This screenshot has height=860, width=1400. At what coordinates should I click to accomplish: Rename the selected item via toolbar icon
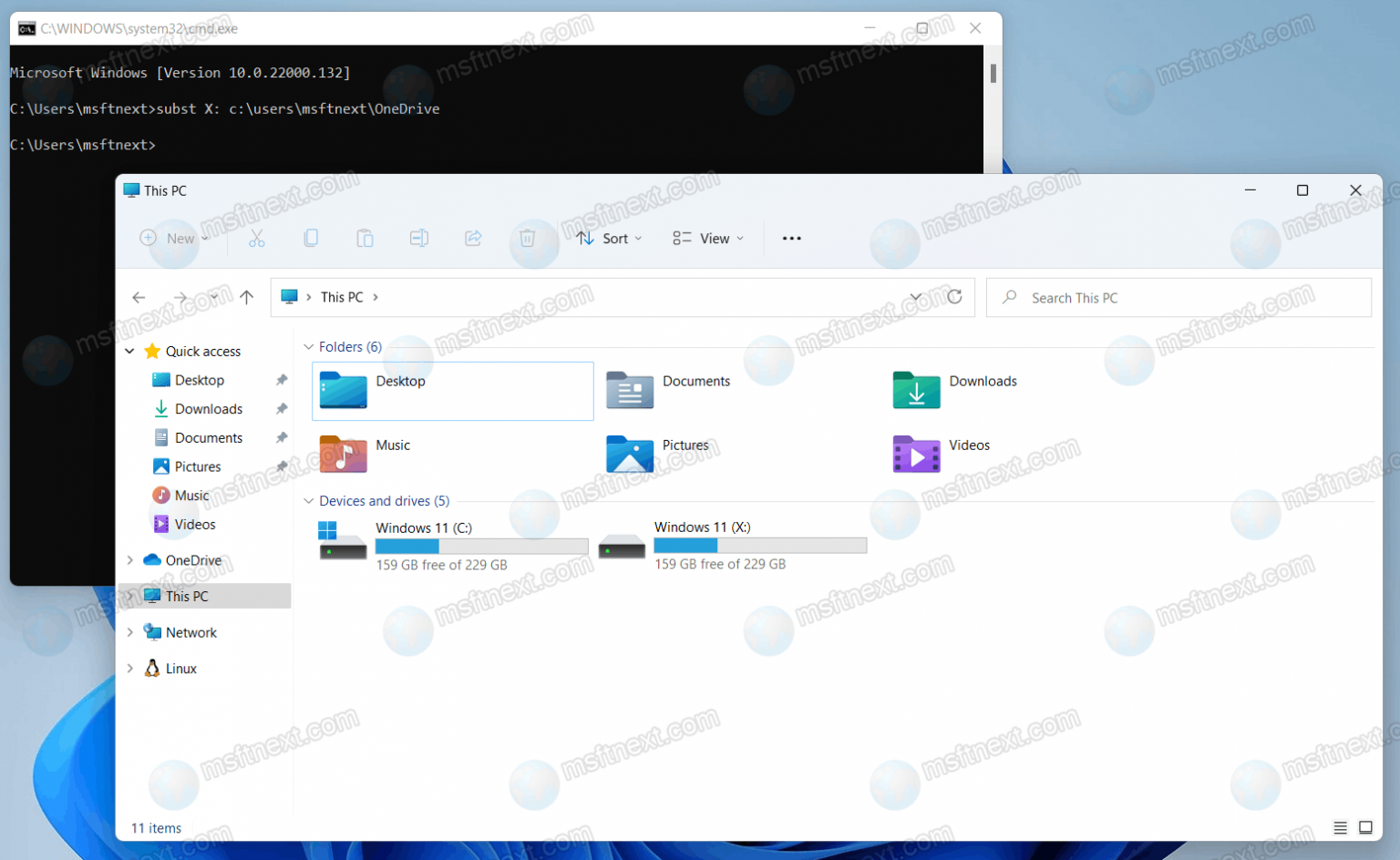point(419,238)
